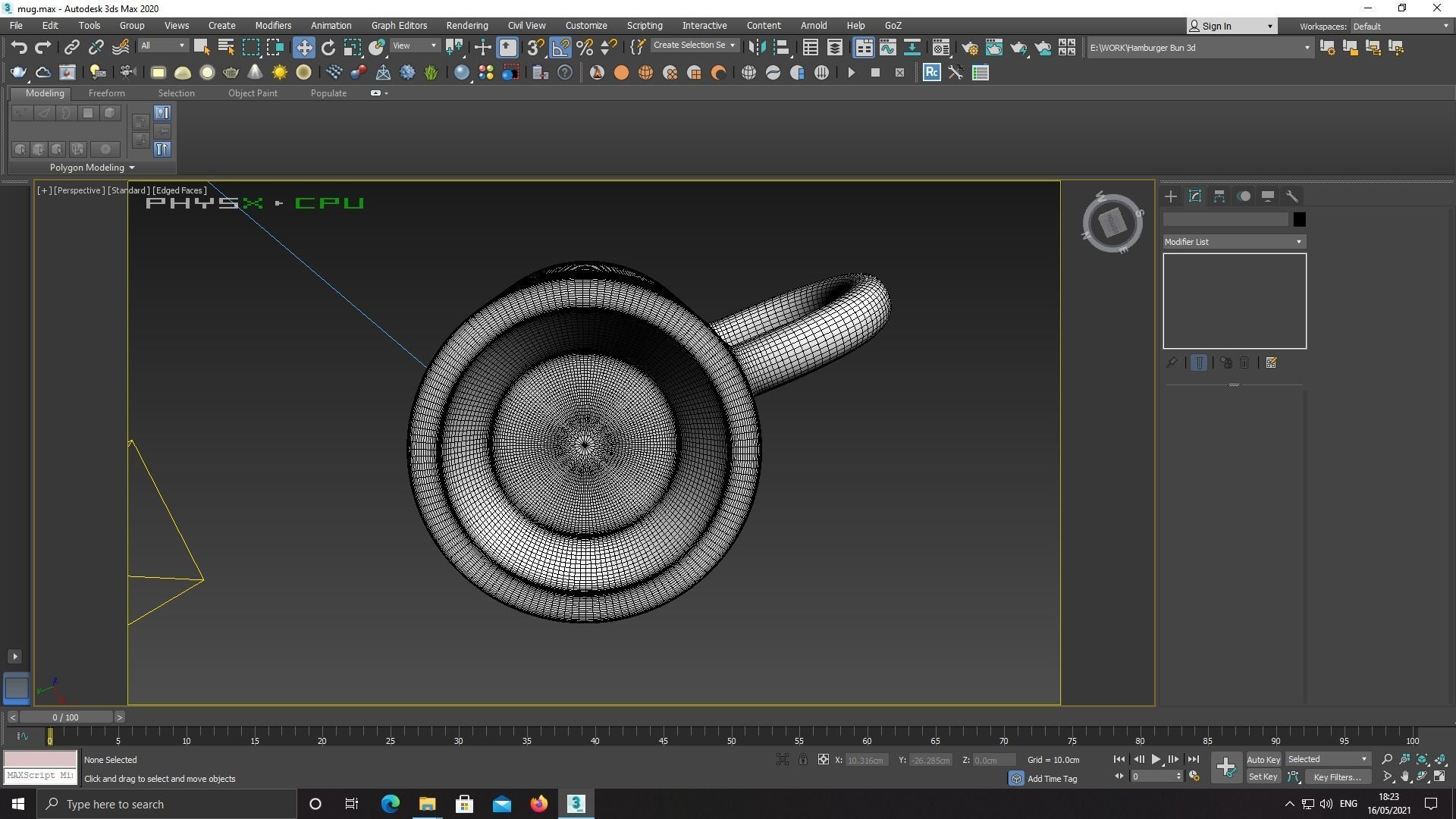The image size is (1456, 819).
Task: Switch to the Freeform ribbon tab
Action: [106, 93]
